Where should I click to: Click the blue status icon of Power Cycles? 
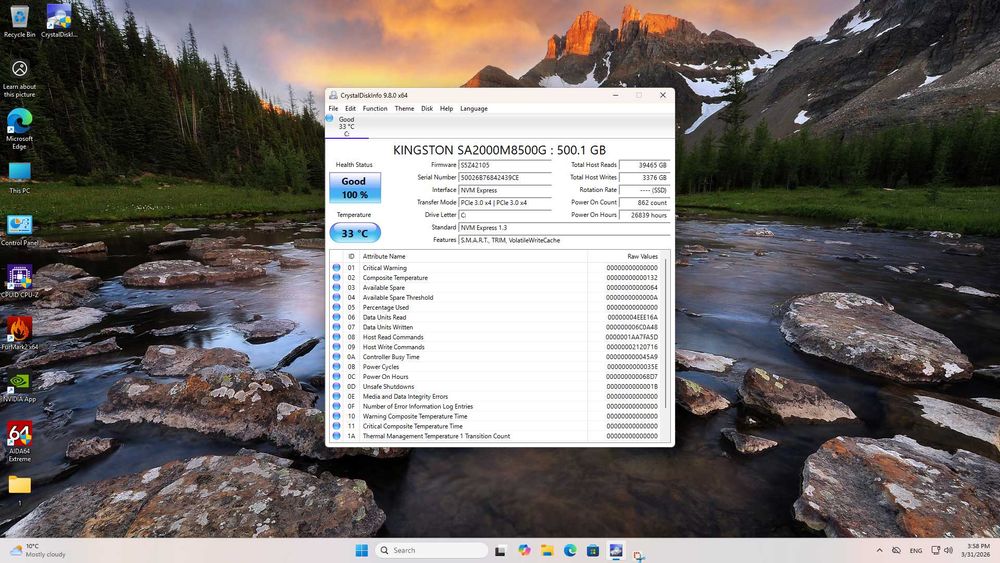pos(337,367)
